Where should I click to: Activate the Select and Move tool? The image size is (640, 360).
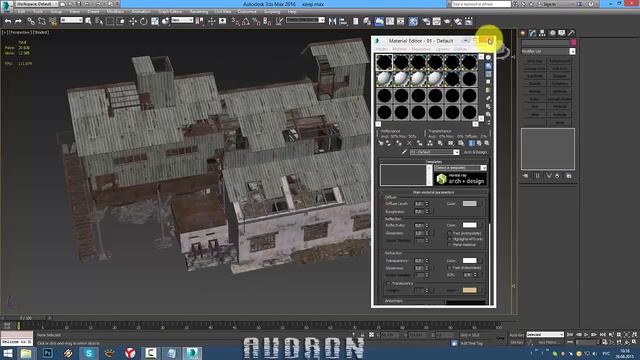(133, 21)
